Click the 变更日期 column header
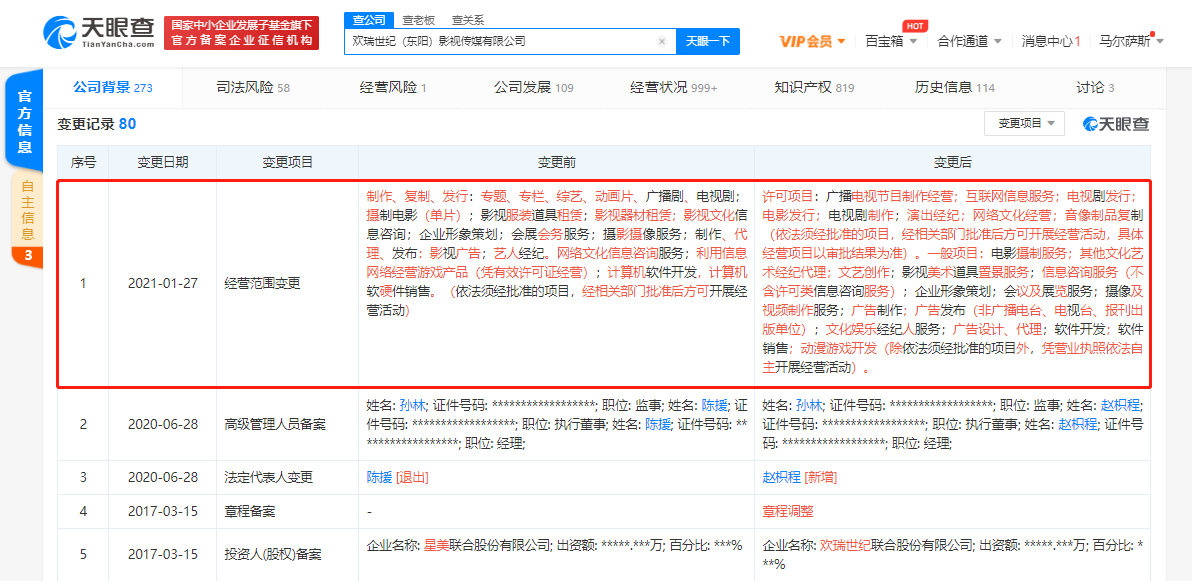 tap(163, 162)
